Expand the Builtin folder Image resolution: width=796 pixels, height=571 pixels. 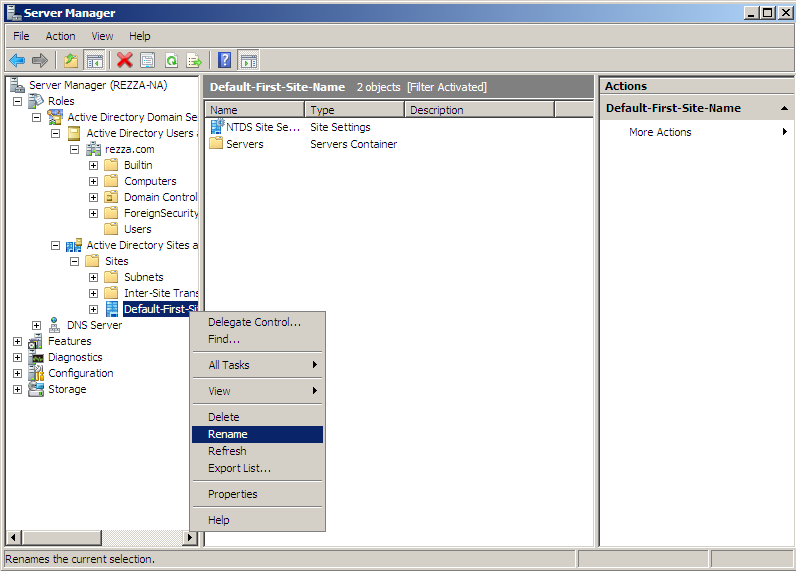(x=93, y=165)
